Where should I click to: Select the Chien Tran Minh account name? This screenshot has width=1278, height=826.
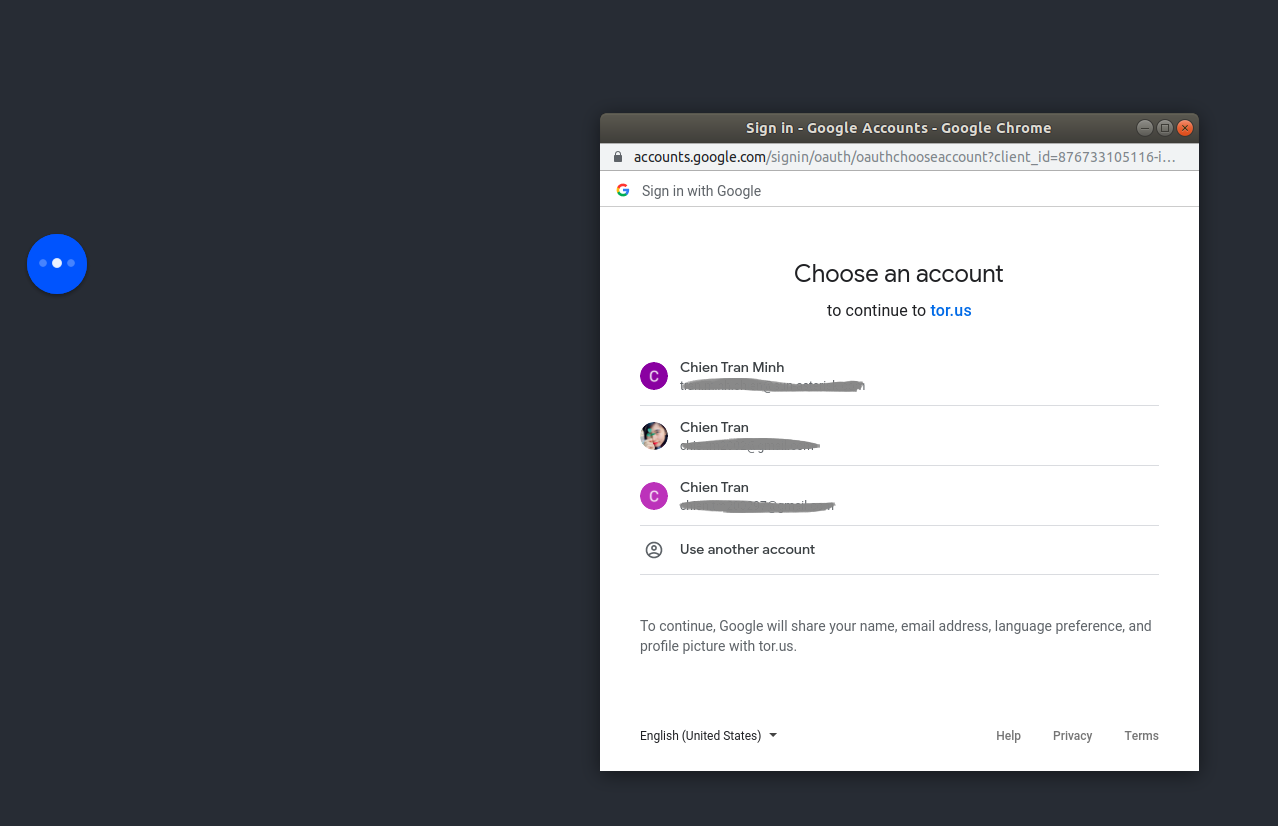pyautogui.click(x=732, y=368)
